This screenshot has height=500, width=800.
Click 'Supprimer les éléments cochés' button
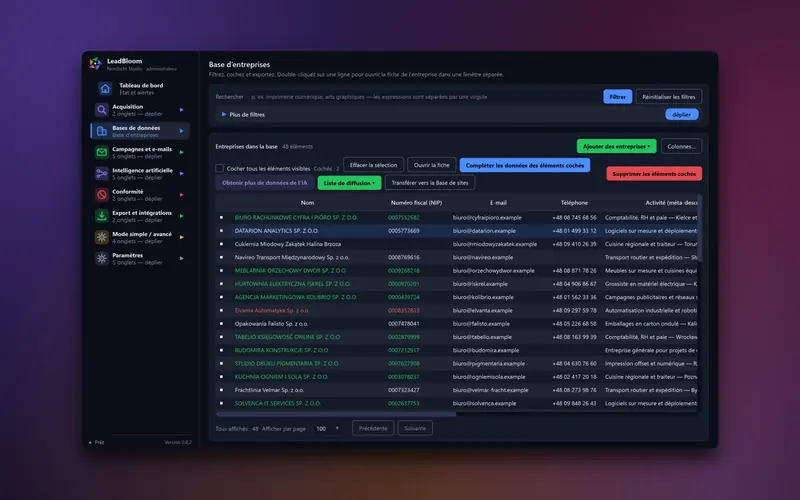(654, 173)
